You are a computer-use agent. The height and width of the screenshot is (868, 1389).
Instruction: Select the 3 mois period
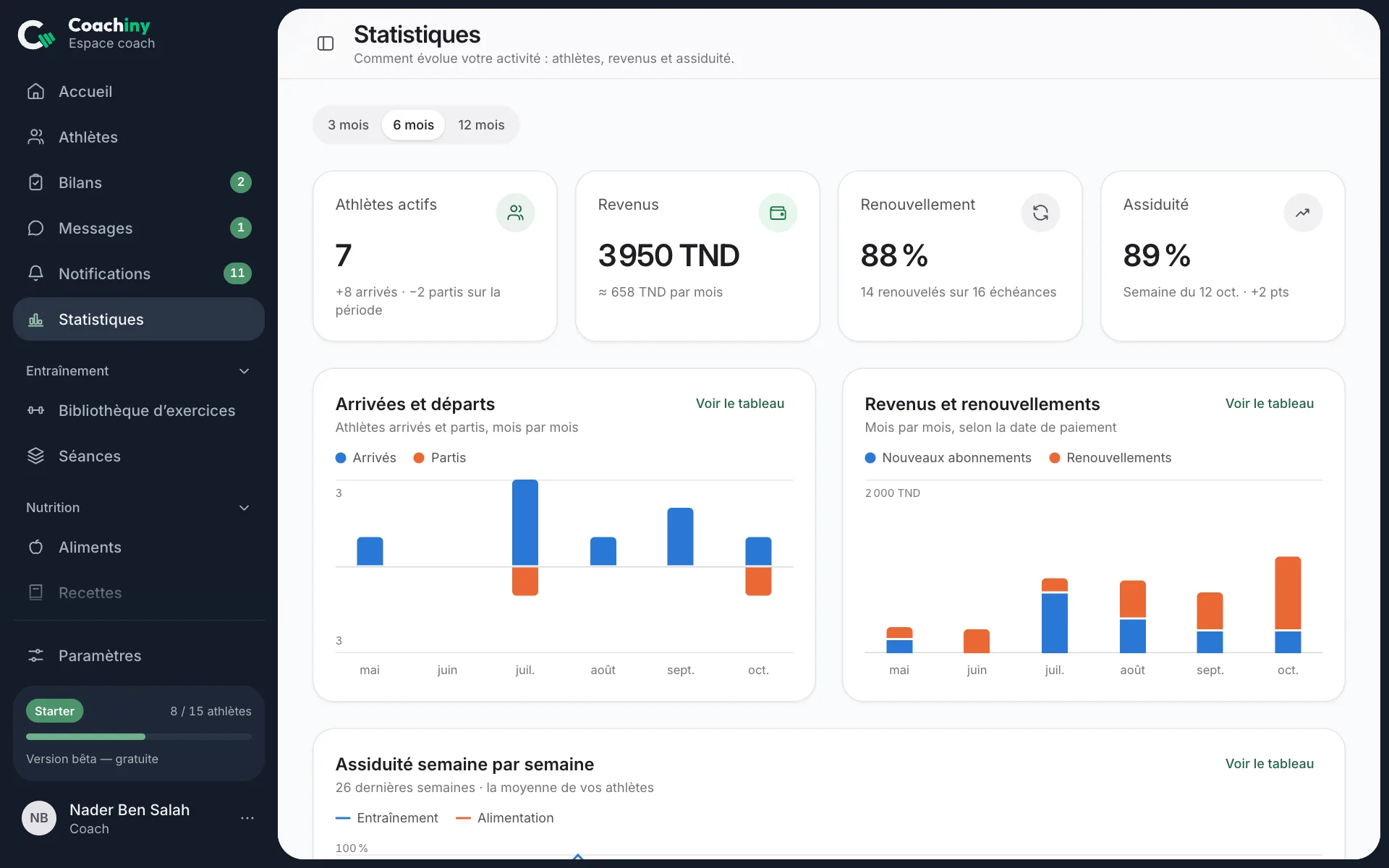348,125
